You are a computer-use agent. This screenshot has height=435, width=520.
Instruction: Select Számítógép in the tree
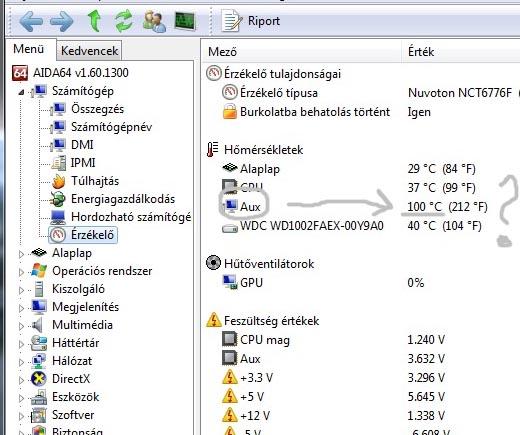[83, 91]
